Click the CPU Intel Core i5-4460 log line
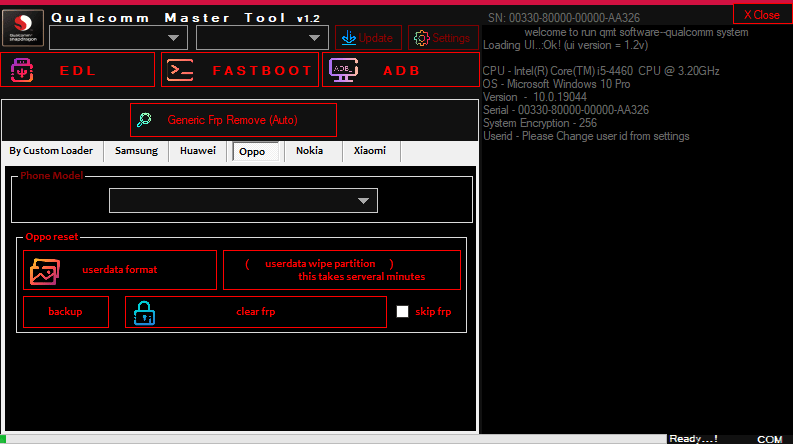This screenshot has height=444, width=793. click(x=601, y=71)
